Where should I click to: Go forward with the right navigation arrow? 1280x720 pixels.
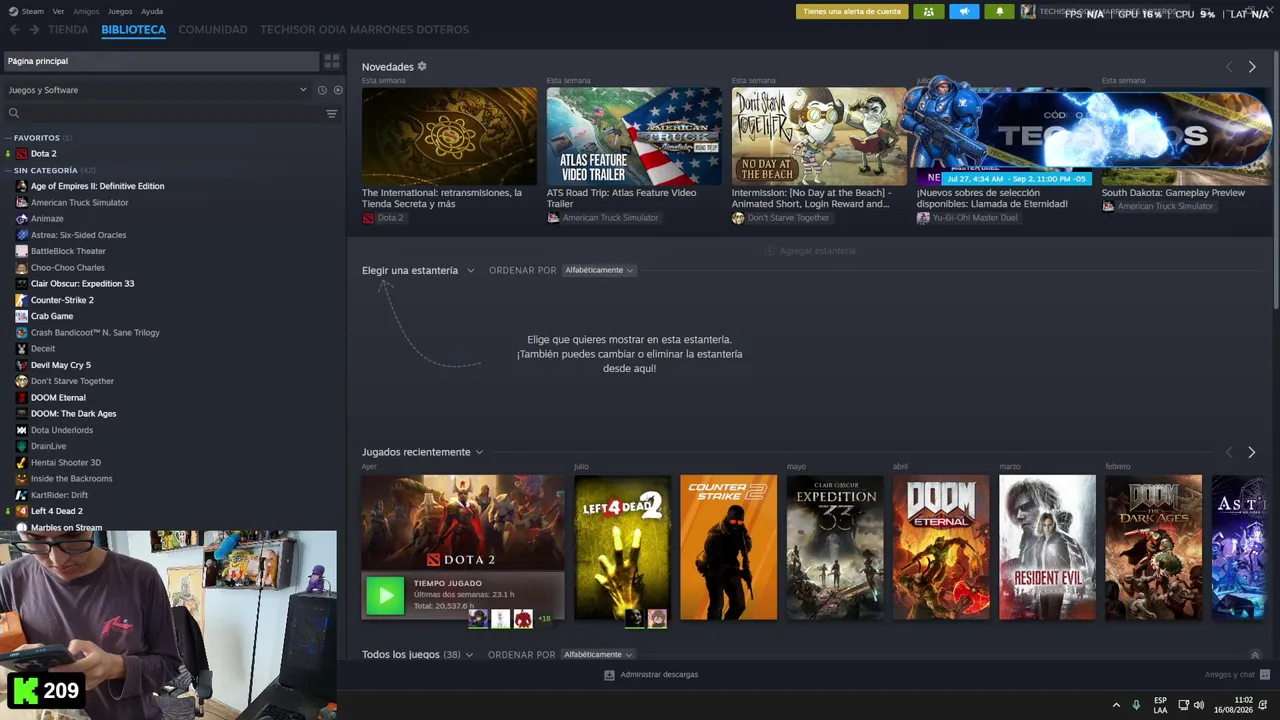34,30
